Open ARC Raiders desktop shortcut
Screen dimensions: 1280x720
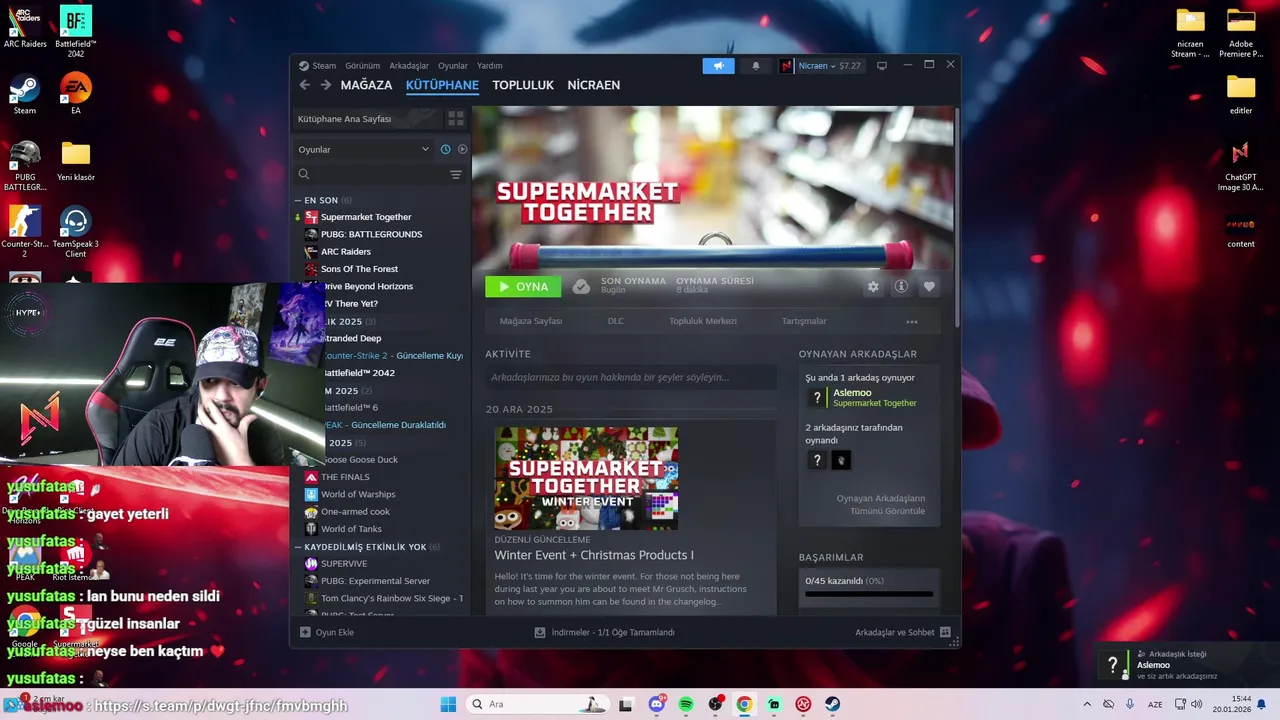tap(25, 28)
